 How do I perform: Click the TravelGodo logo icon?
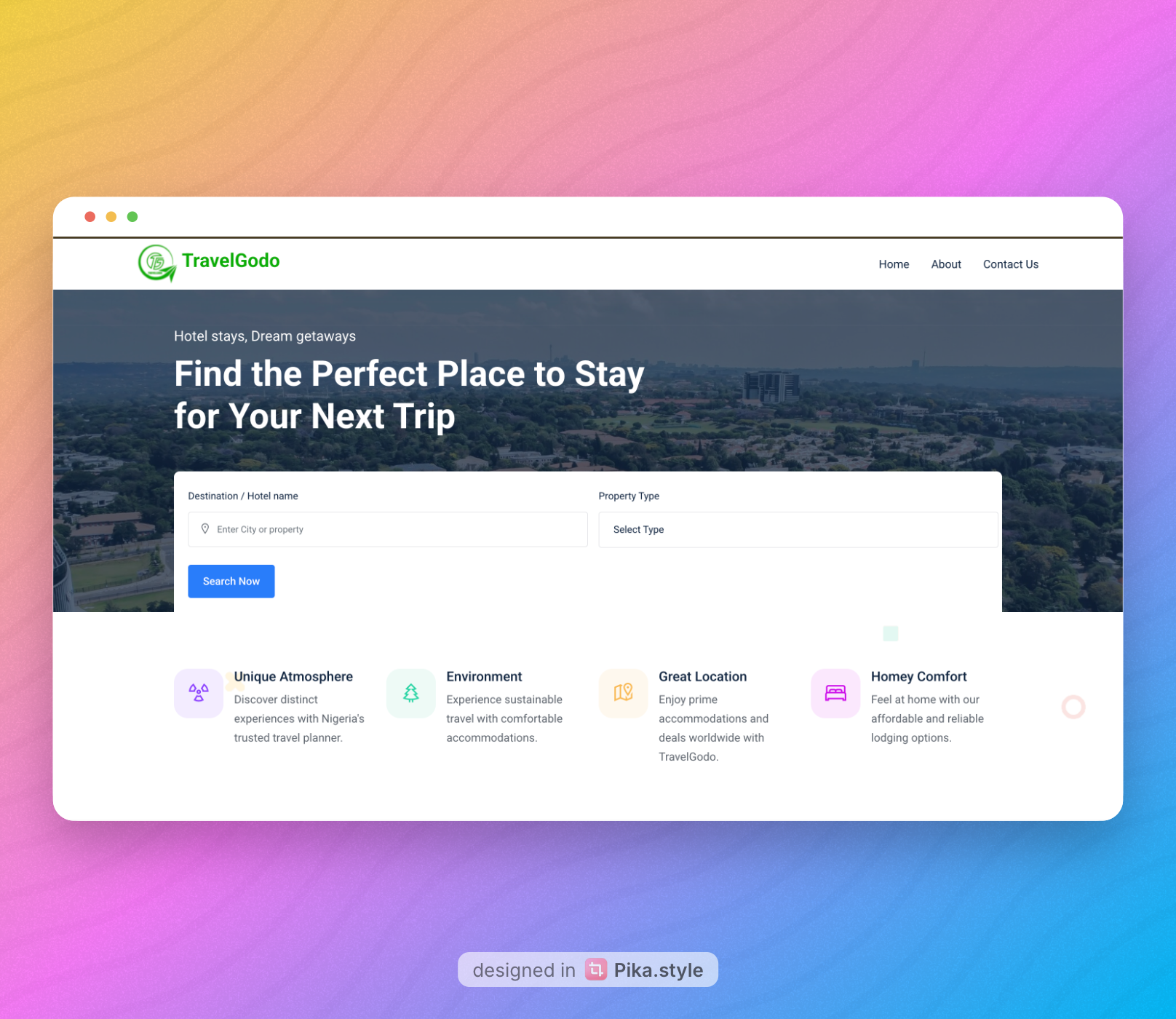click(x=157, y=263)
